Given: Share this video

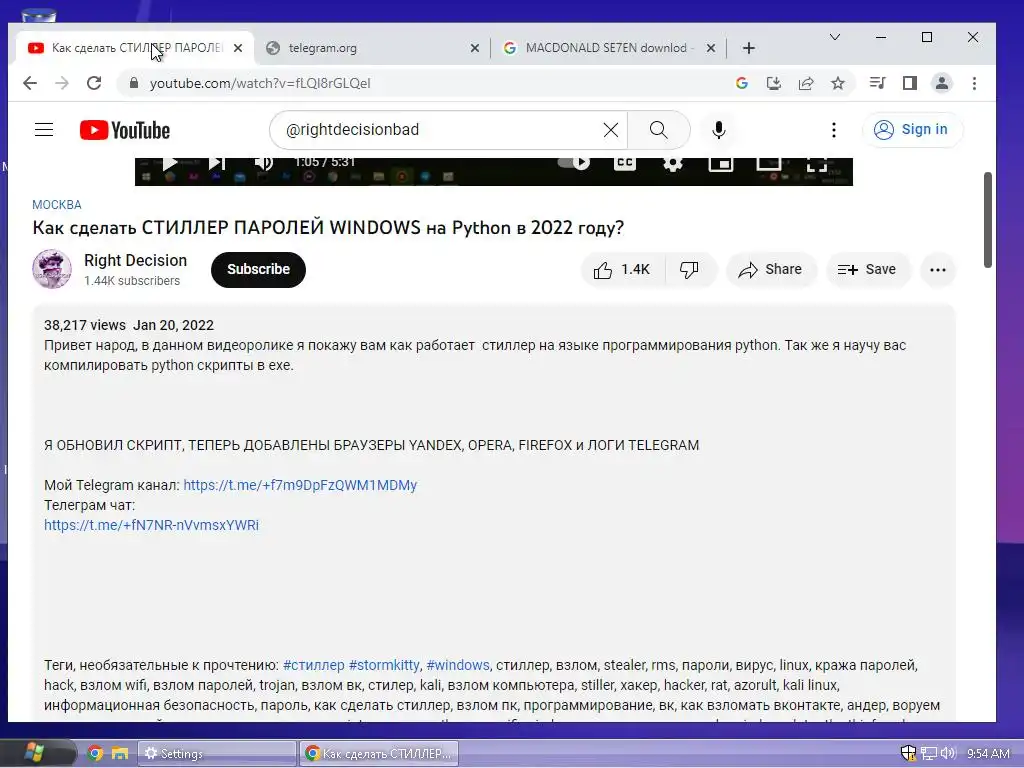Looking at the screenshot, I should 771,269.
